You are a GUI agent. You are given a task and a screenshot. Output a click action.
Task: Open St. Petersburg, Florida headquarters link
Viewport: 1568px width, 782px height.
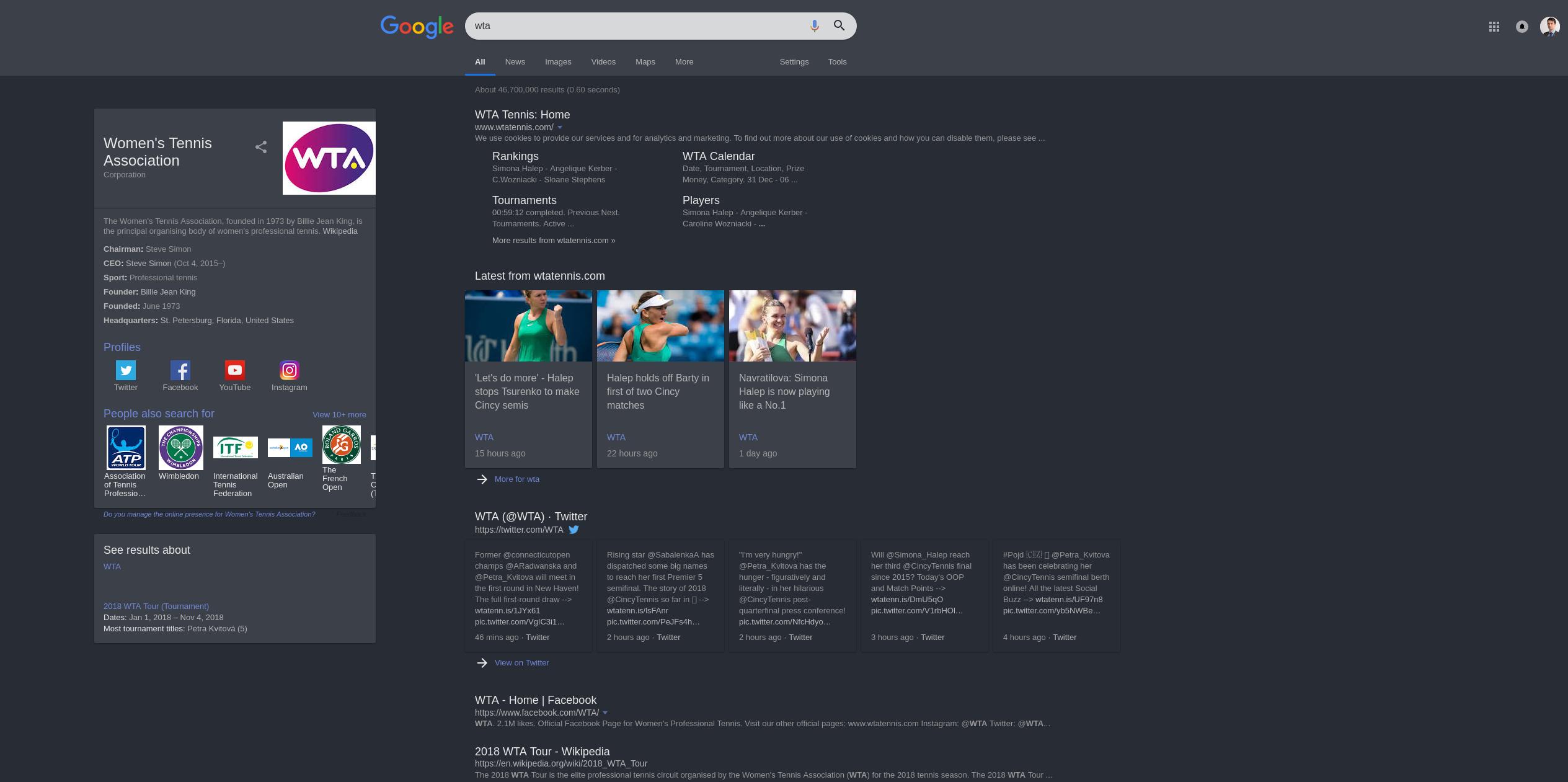227,321
